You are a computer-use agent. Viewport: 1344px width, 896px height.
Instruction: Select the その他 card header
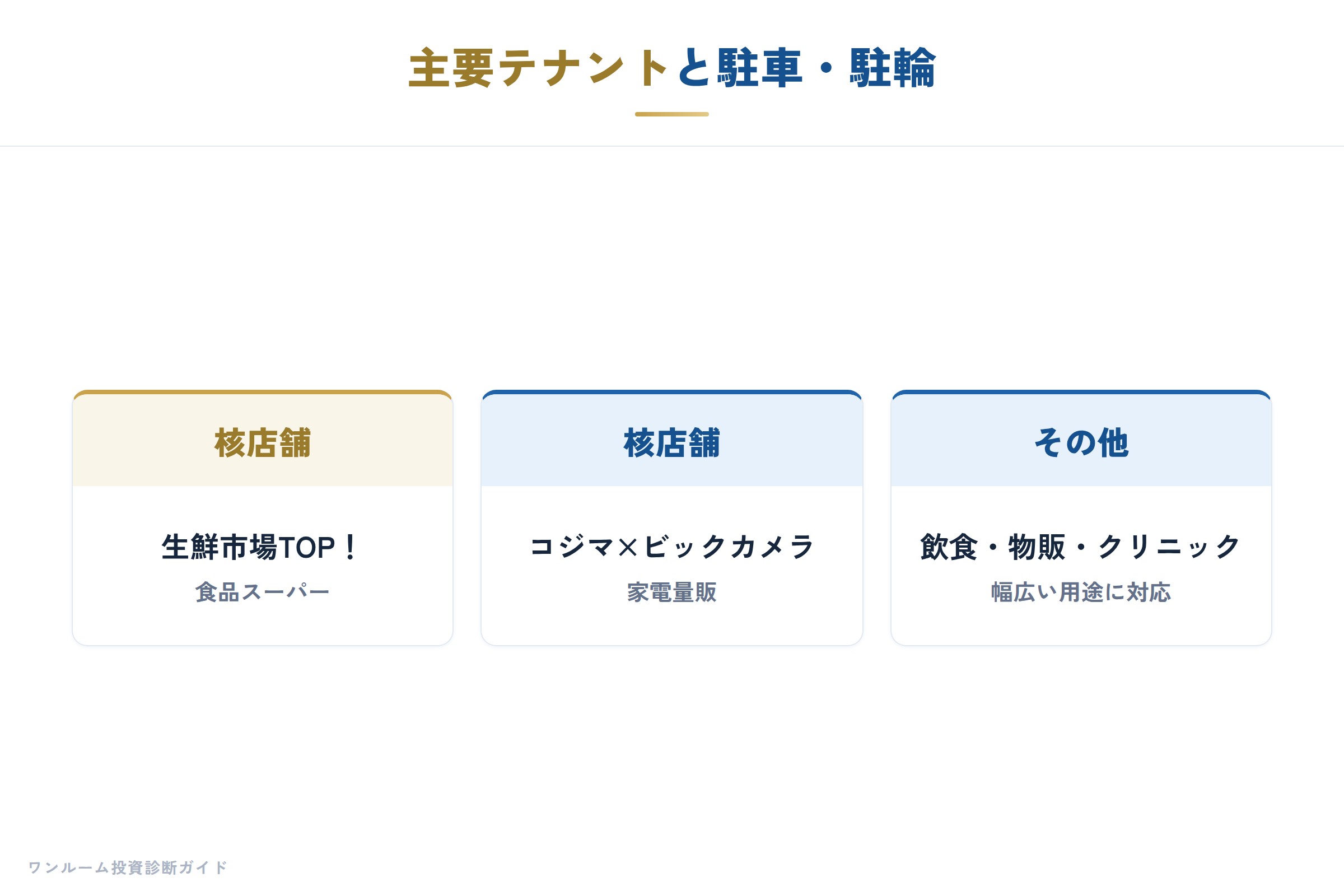coord(1081,441)
